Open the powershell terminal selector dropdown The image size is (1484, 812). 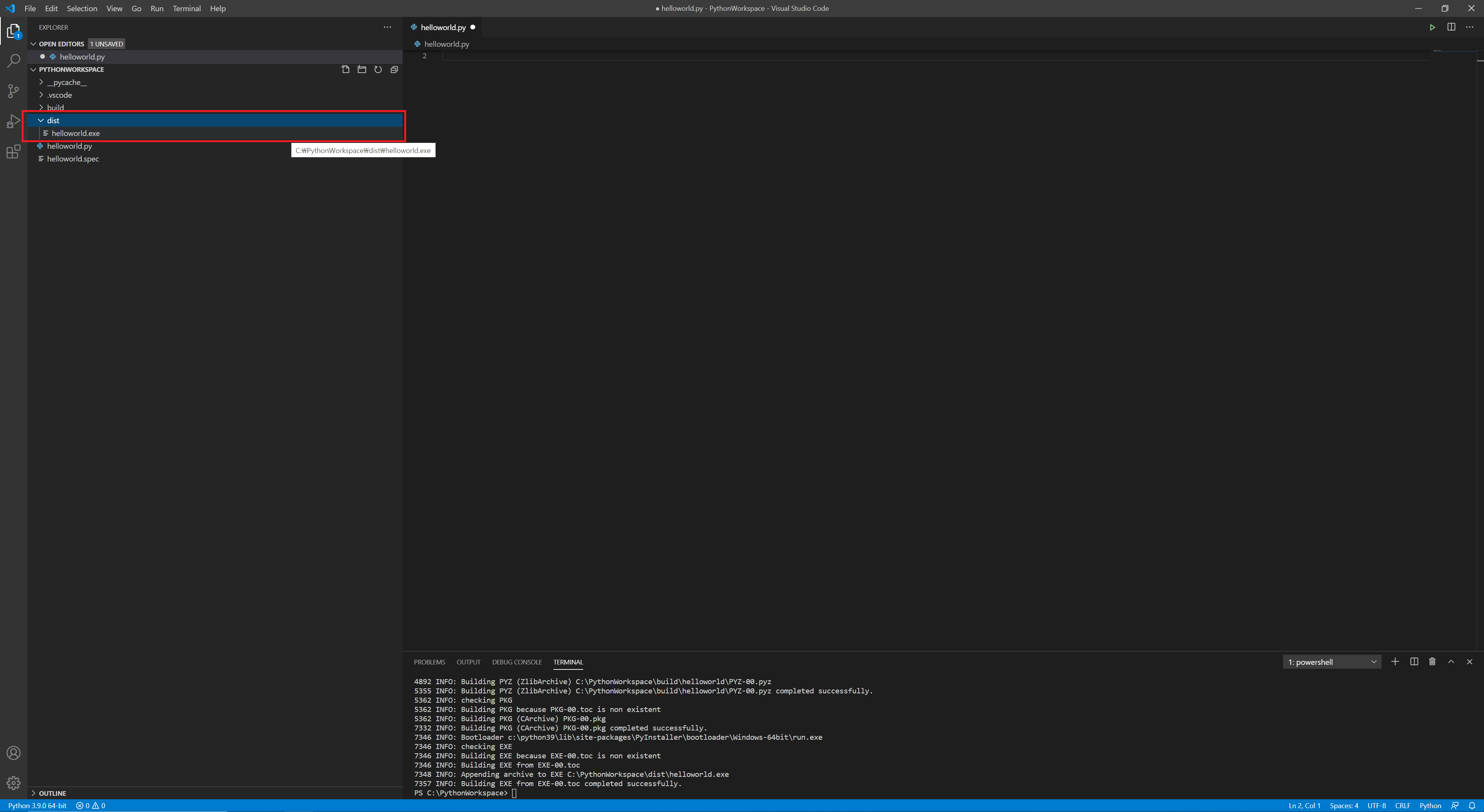coord(1331,662)
